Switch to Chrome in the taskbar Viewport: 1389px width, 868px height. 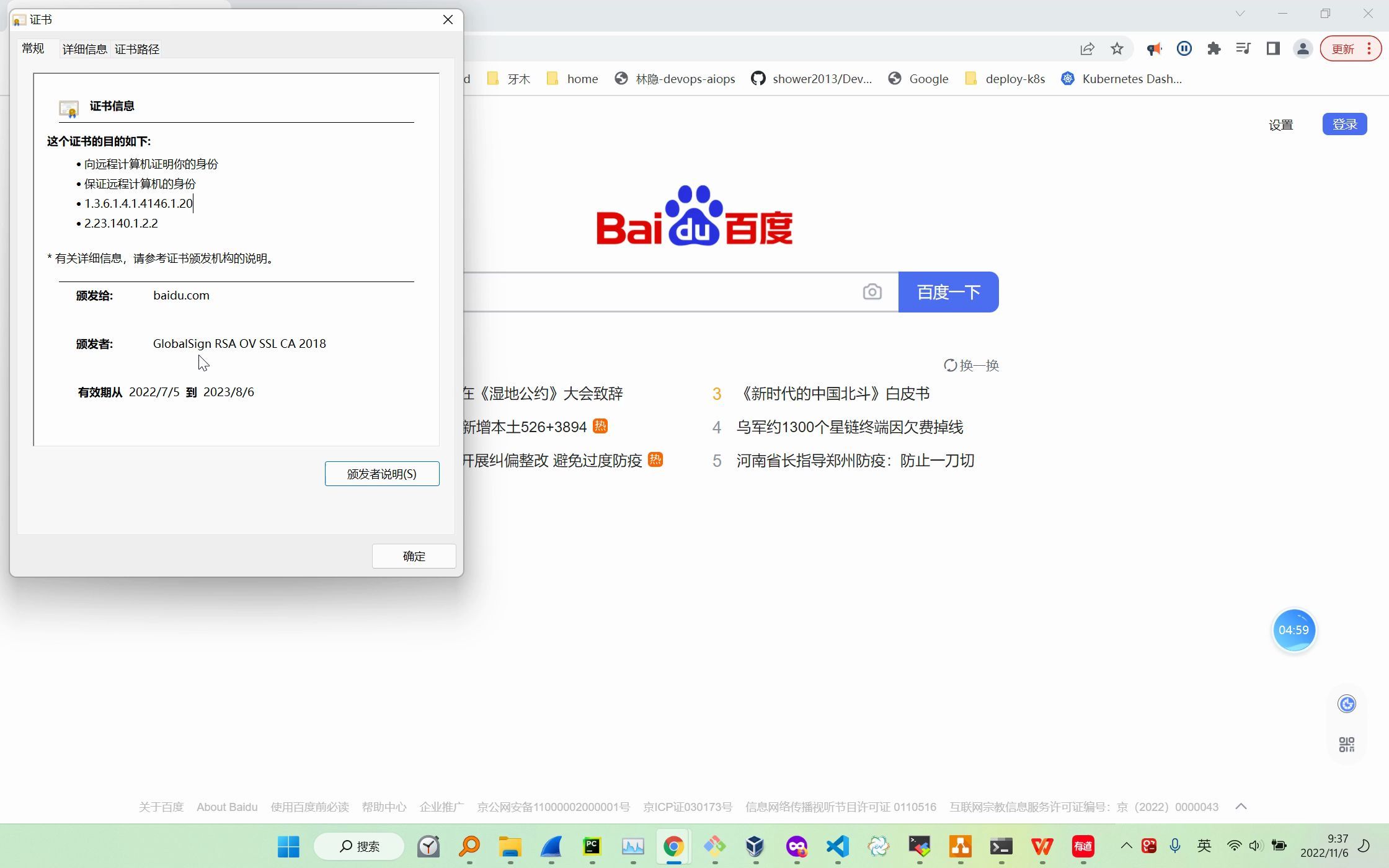(674, 846)
